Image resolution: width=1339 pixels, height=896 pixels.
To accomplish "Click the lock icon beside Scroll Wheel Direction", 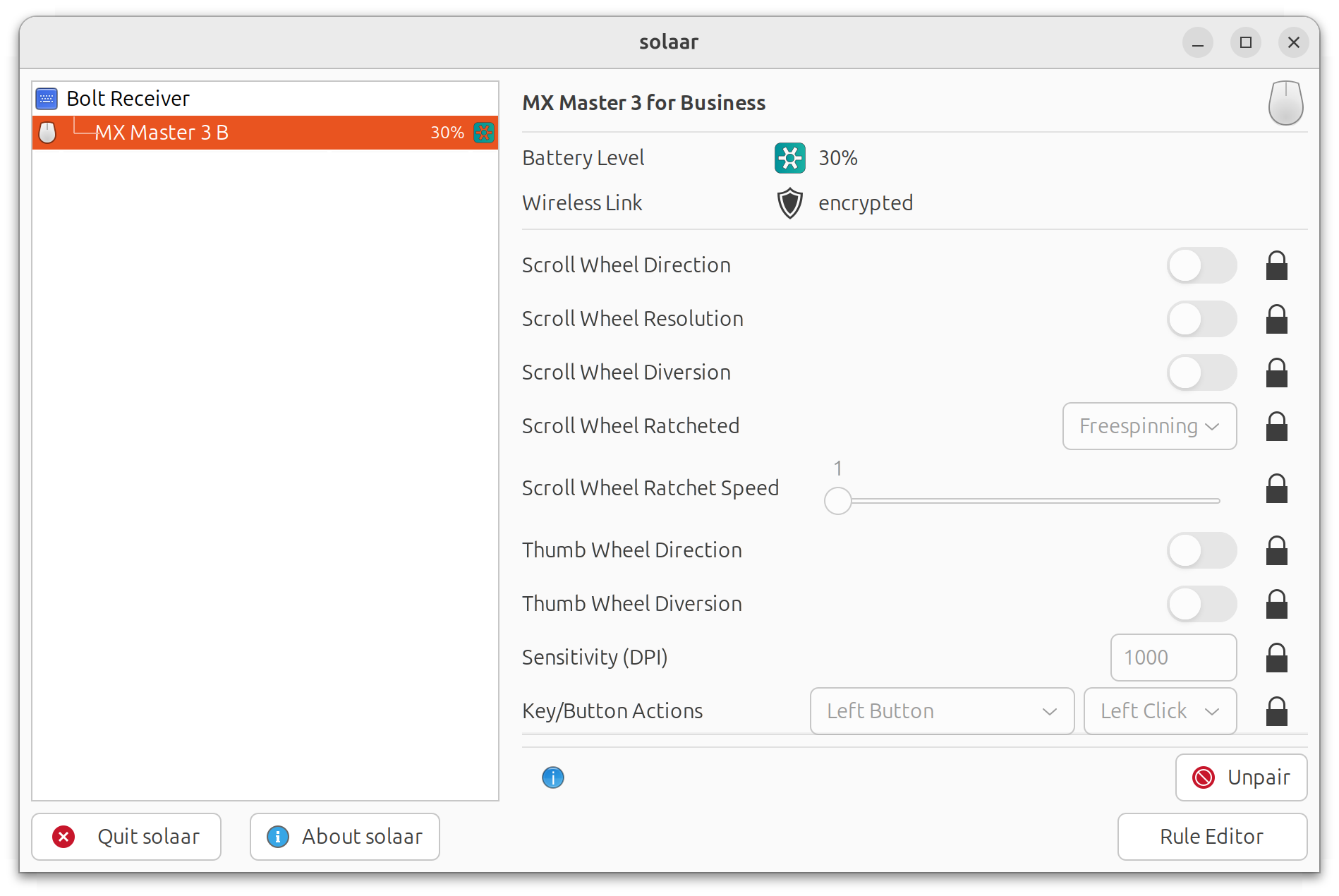I will [x=1276, y=266].
